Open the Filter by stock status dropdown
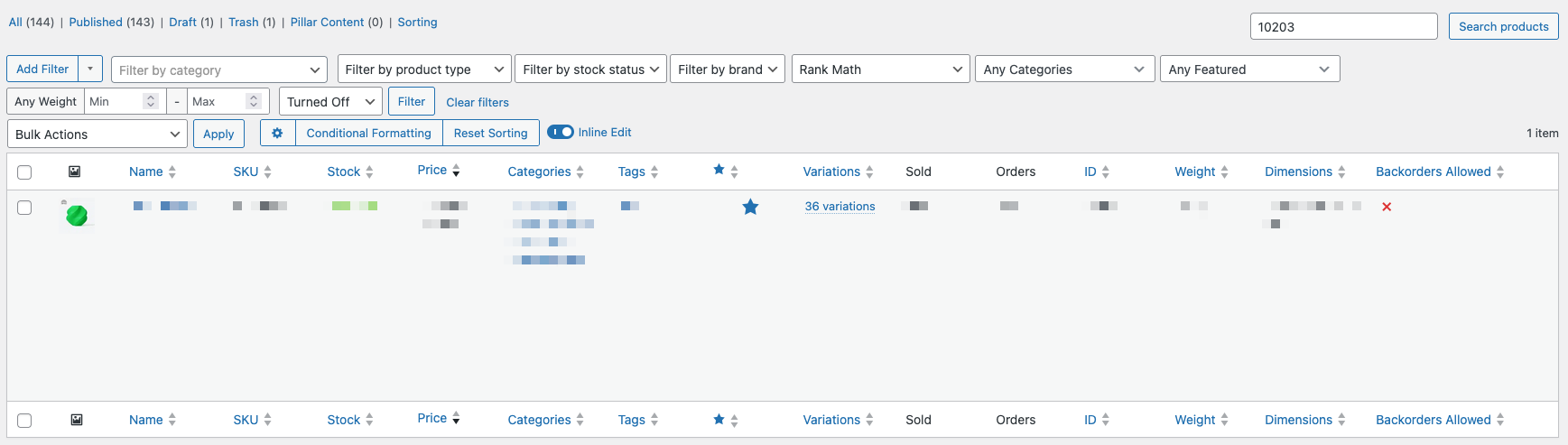The width and height of the screenshot is (1568, 445). 590,70
